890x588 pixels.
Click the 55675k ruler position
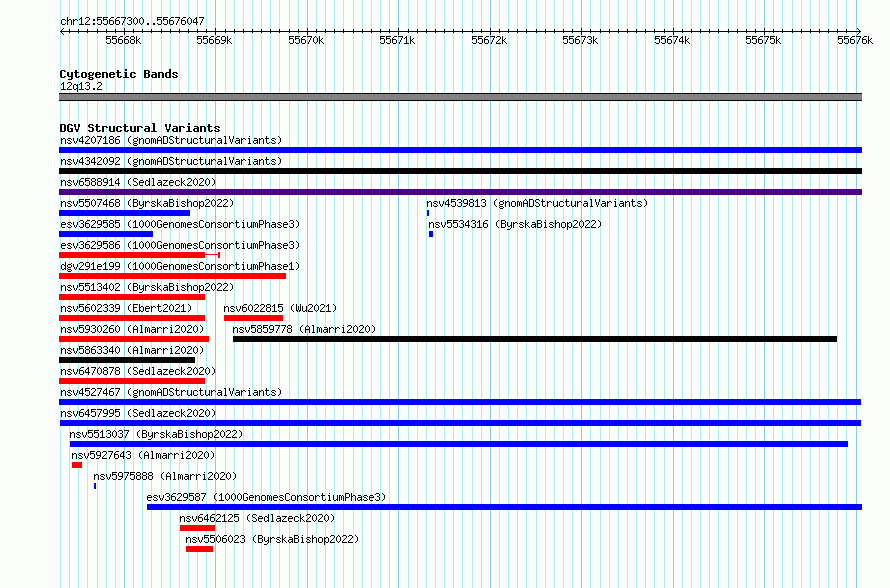pos(763,40)
